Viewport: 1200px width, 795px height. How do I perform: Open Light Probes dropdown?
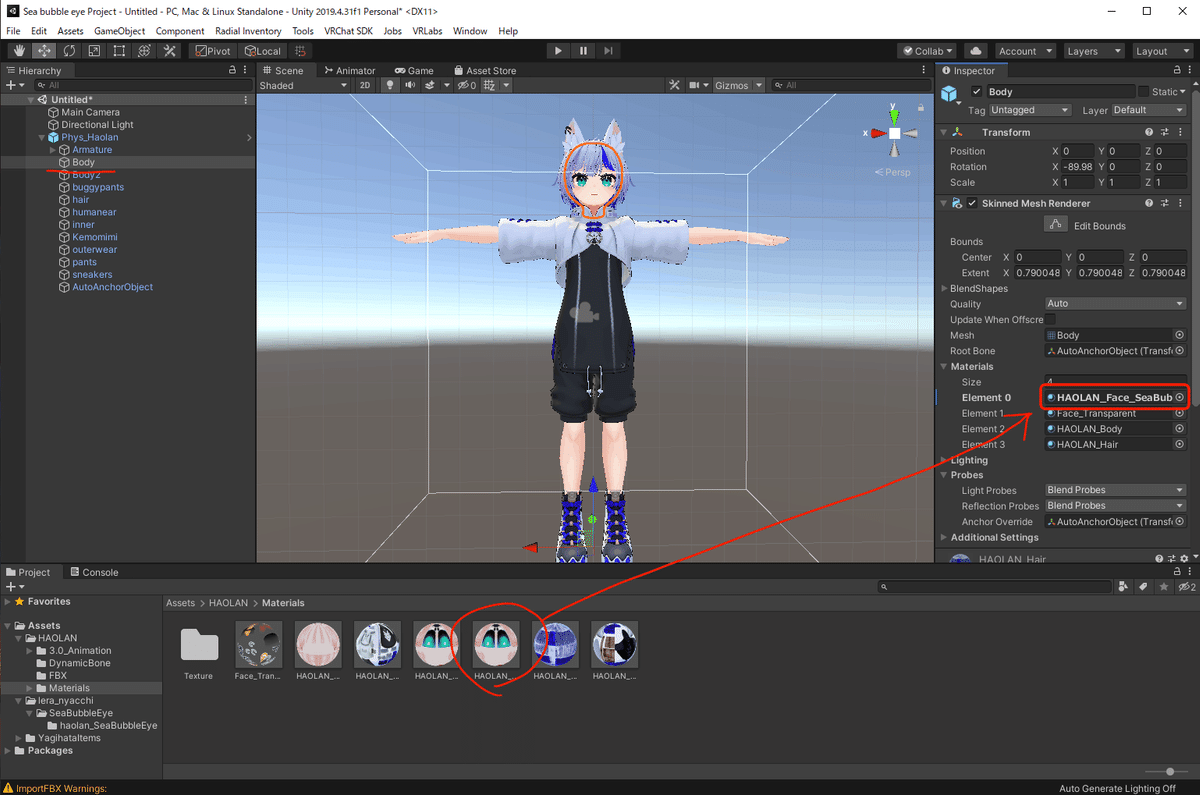(1116, 490)
